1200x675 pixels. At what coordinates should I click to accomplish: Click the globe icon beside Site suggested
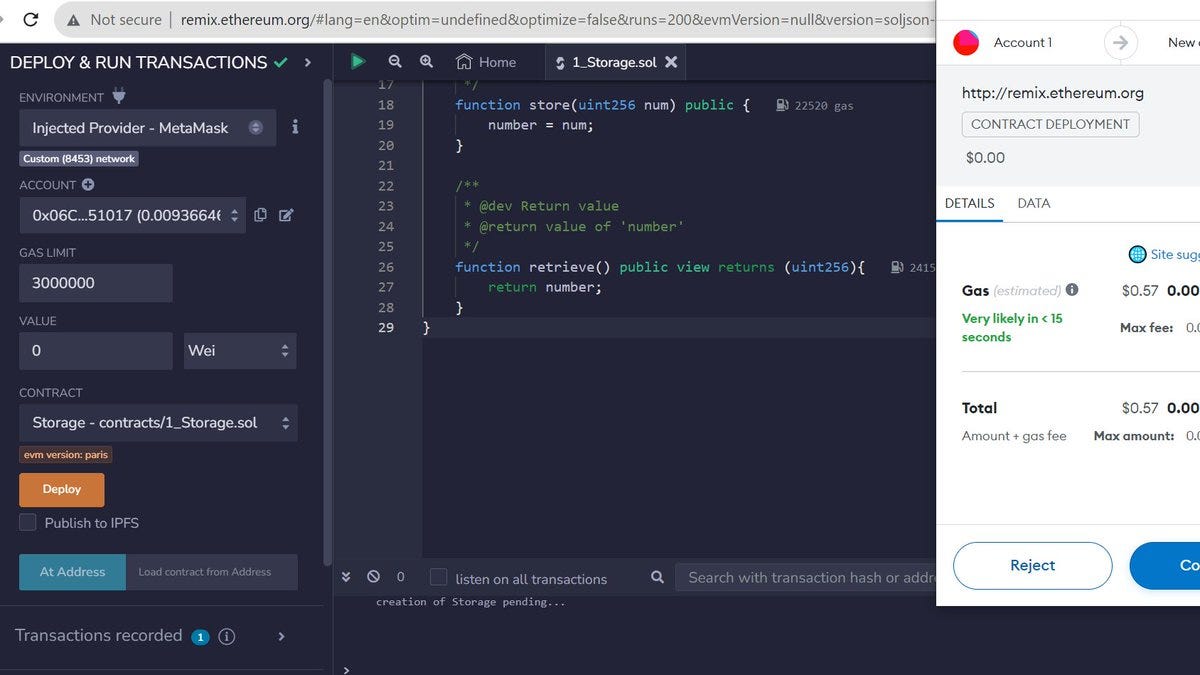tap(1137, 254)
